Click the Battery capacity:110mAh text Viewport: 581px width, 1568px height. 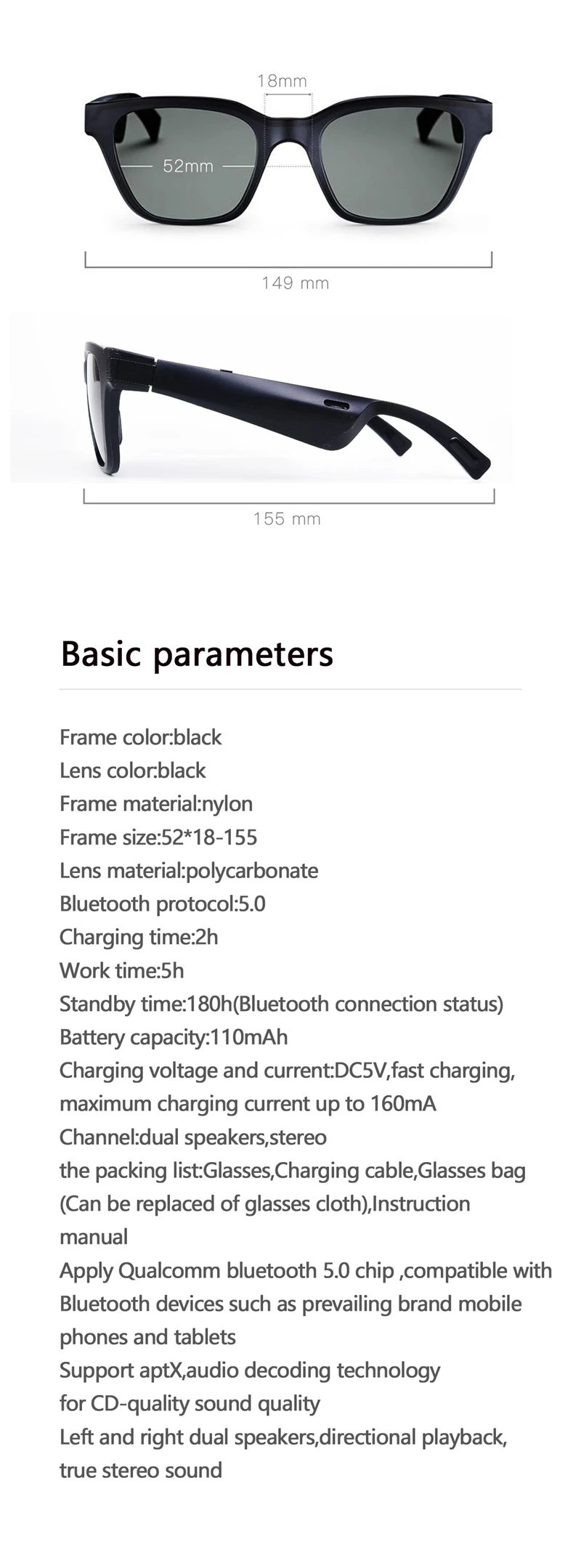click(x=174, y=1038)
